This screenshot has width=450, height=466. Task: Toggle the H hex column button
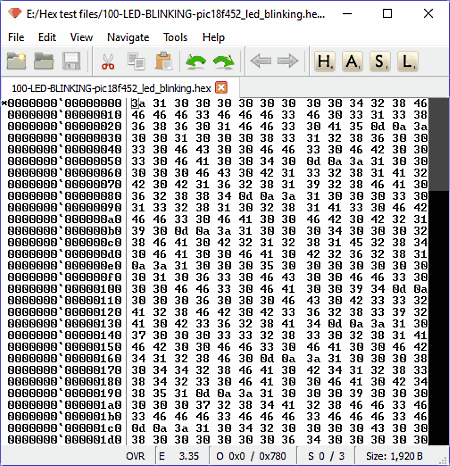(x=325, y=61)
